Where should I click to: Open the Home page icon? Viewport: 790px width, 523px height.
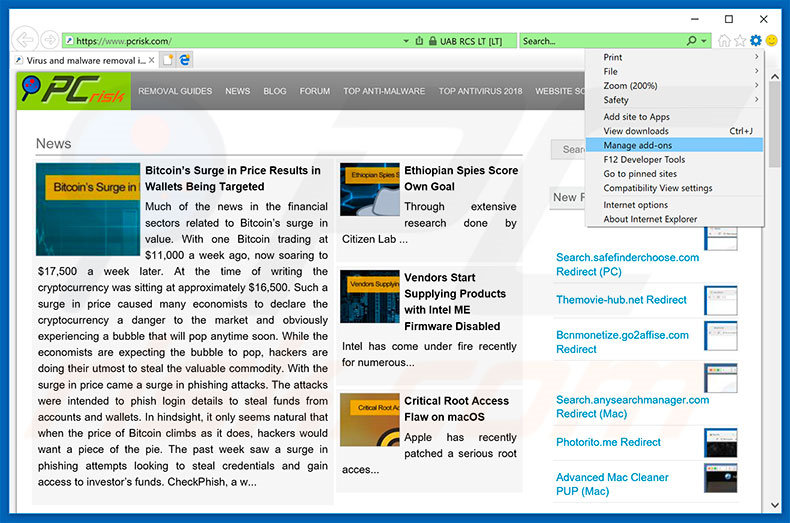(724, 41)
